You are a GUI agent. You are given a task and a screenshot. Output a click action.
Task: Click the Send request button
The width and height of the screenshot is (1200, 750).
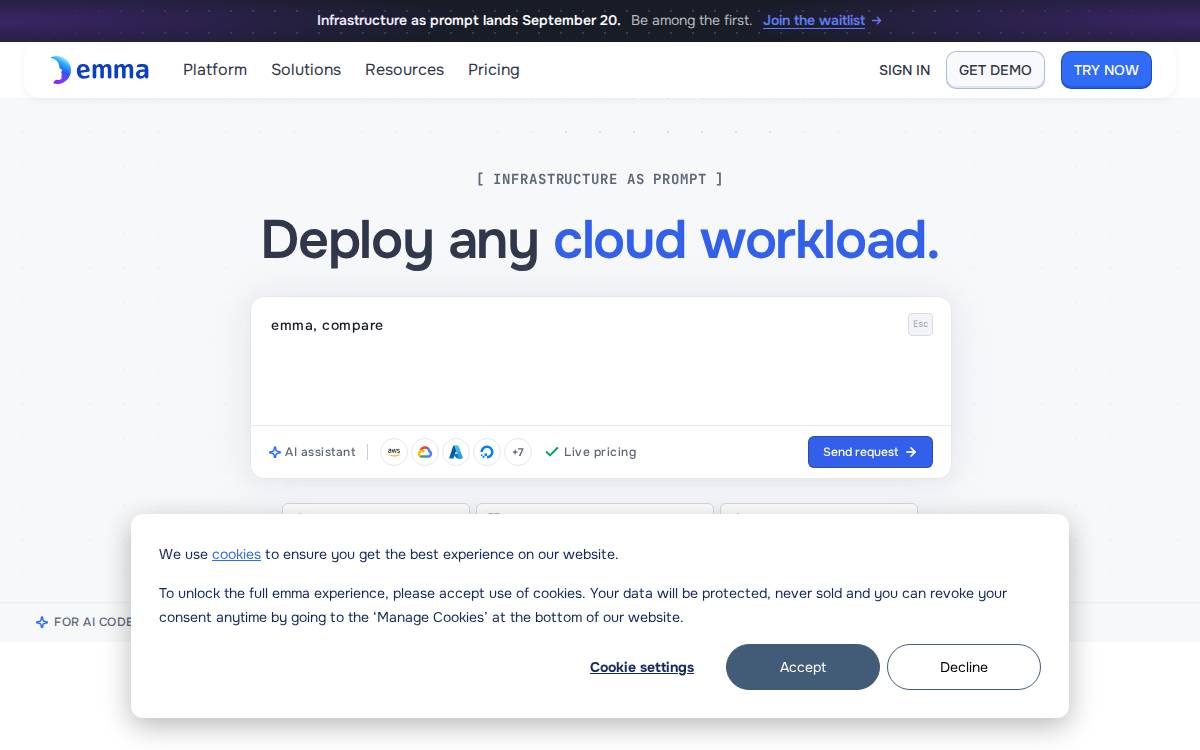(870, 452)
